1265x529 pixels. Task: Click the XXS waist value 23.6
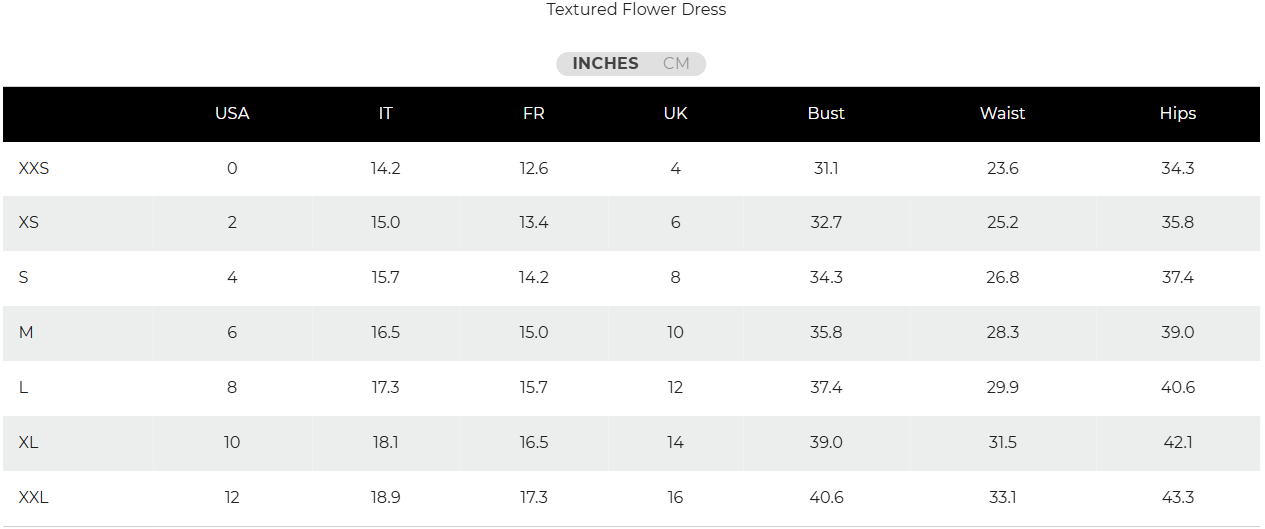click(x=1002, y=169)
